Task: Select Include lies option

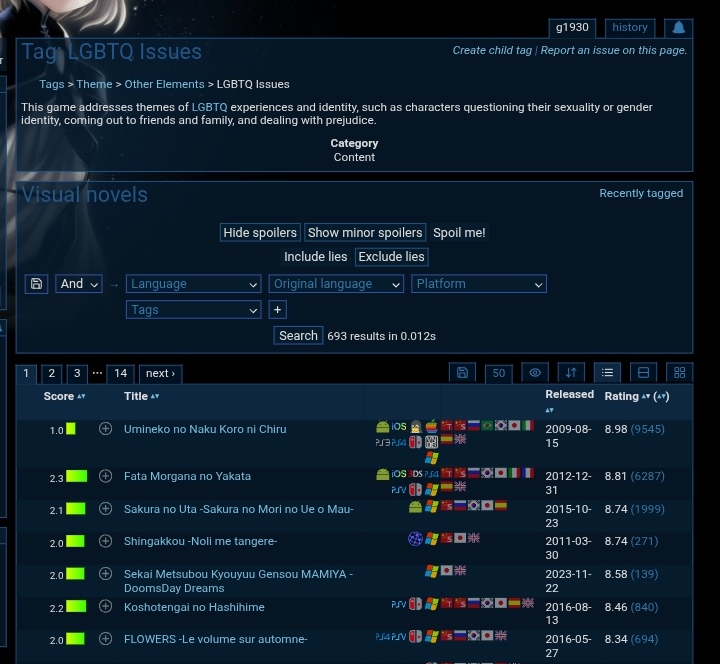Action: click(x=315, y=257)
